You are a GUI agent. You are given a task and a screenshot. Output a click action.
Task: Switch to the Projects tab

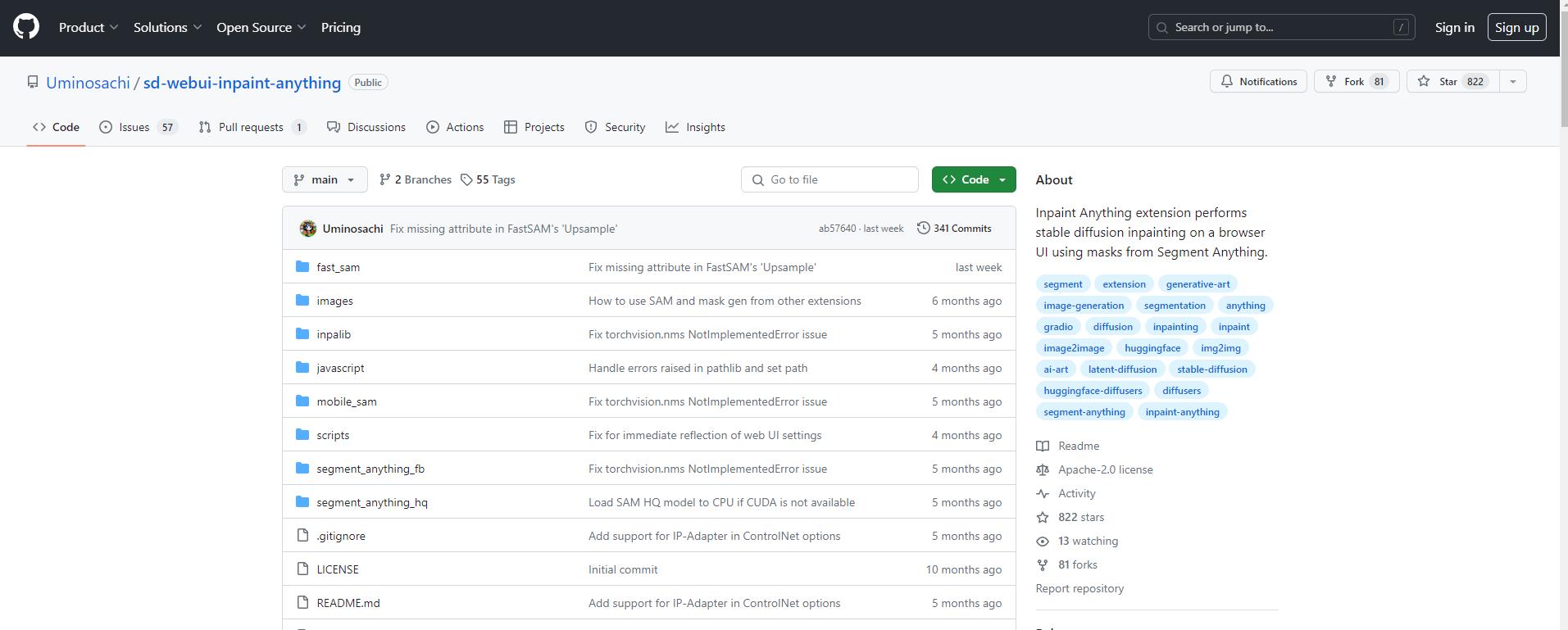(x=534, y=127)
